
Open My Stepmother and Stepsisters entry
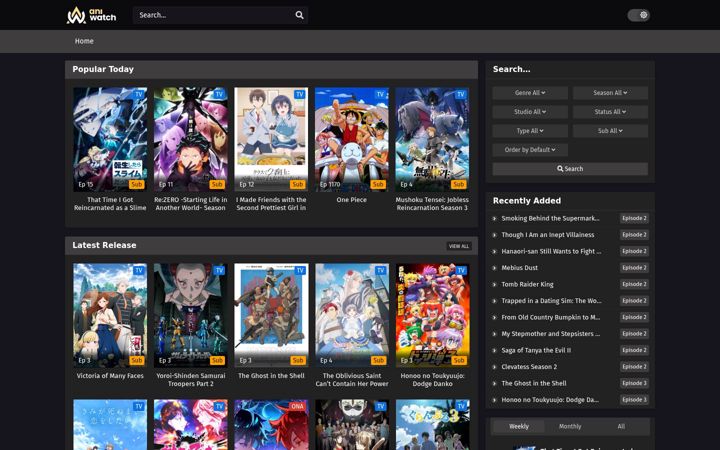coord(551,334)
